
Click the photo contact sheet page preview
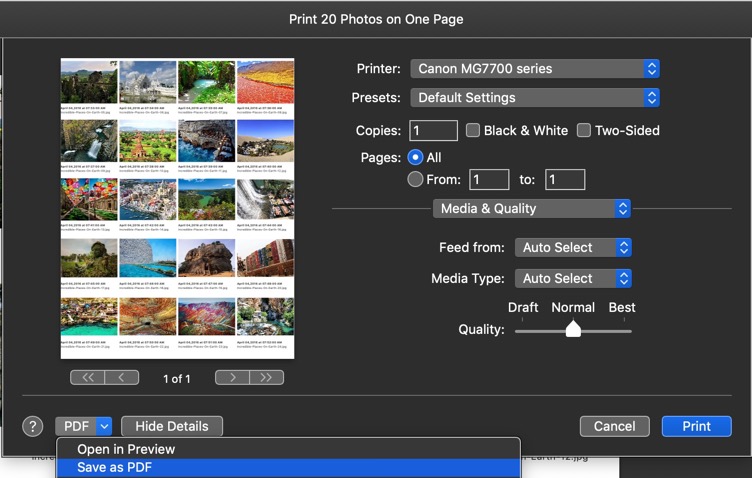coord(177,209)
